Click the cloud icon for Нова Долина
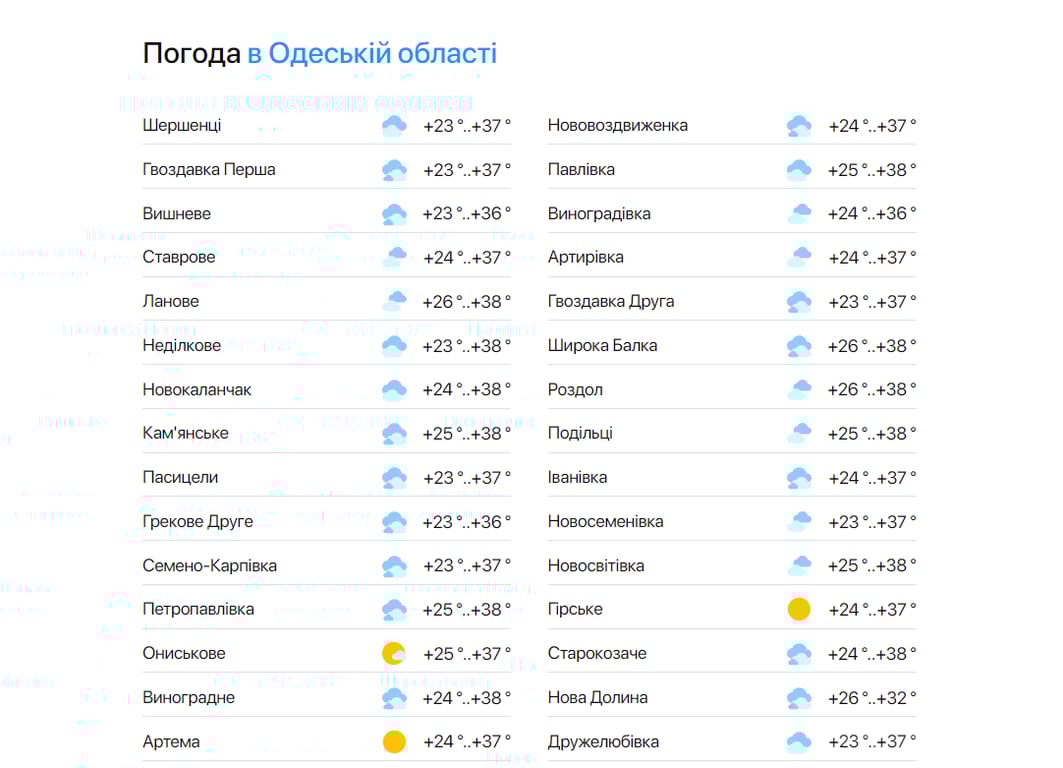Screen dimensions: 1063x768 (798, 697)
